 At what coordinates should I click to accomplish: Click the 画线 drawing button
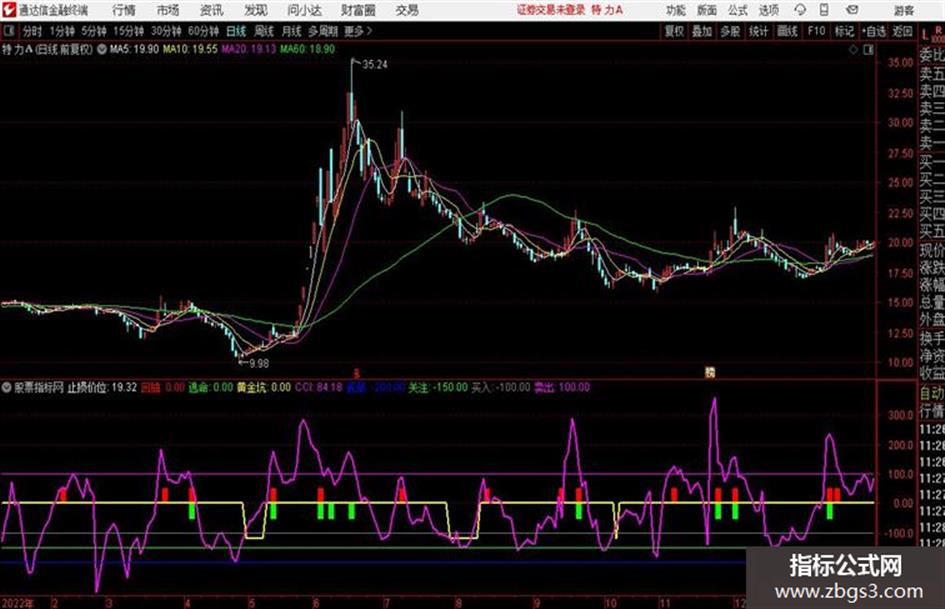(788, 31)
